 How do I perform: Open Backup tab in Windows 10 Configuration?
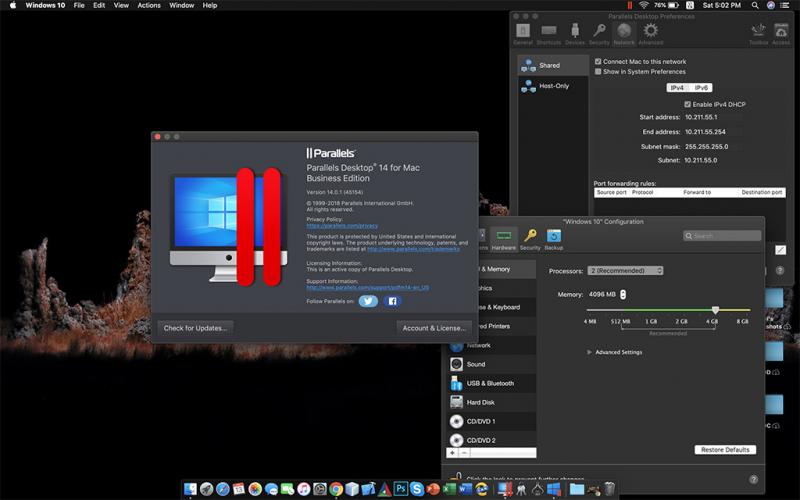[554, 239]
